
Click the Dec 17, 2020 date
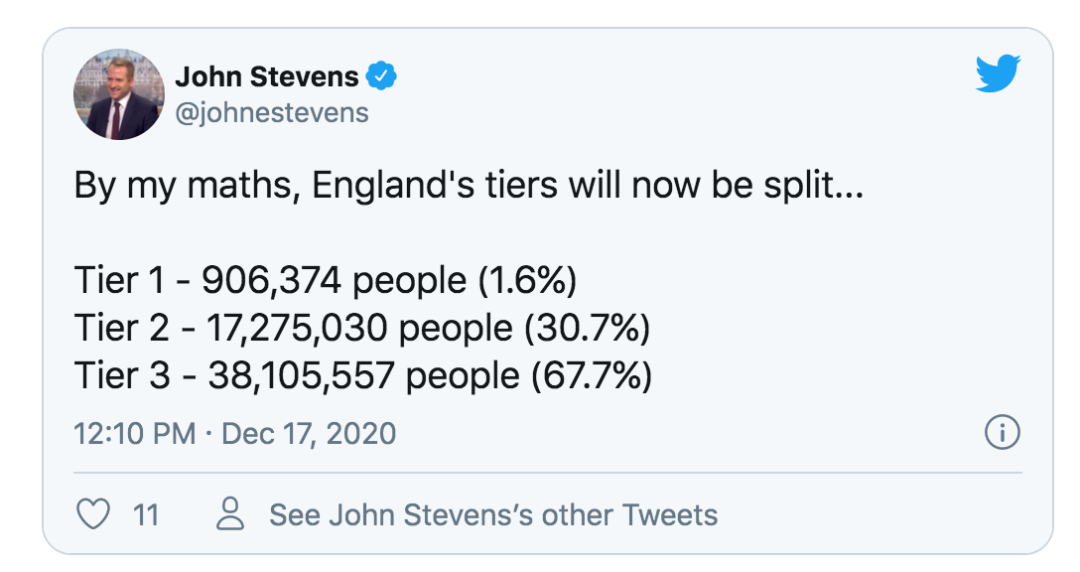click(309, 434)
